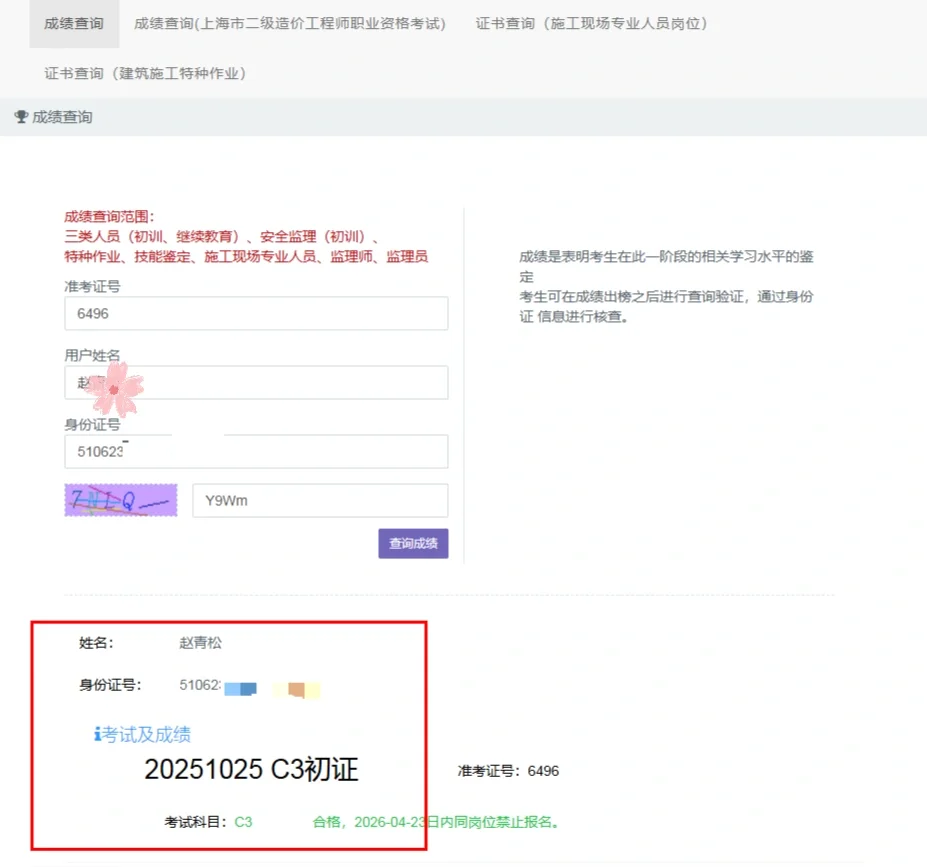Click the 身份证号 ID number field

[x=256, y=451]
